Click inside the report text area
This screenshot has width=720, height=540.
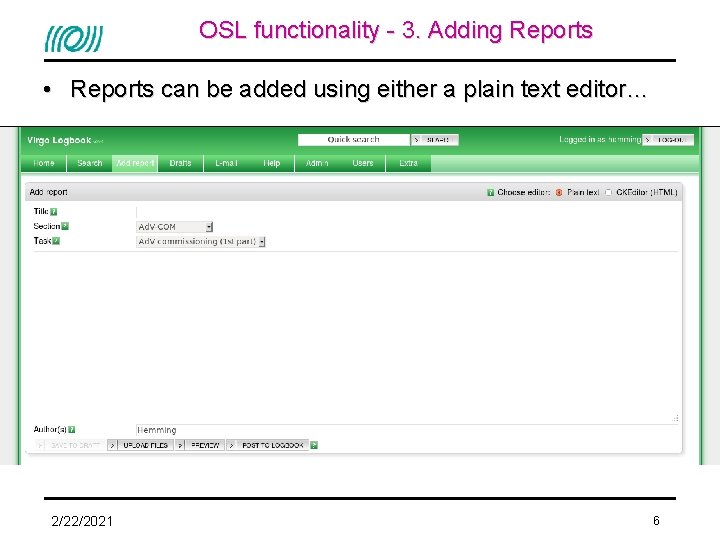click(356, 337)
